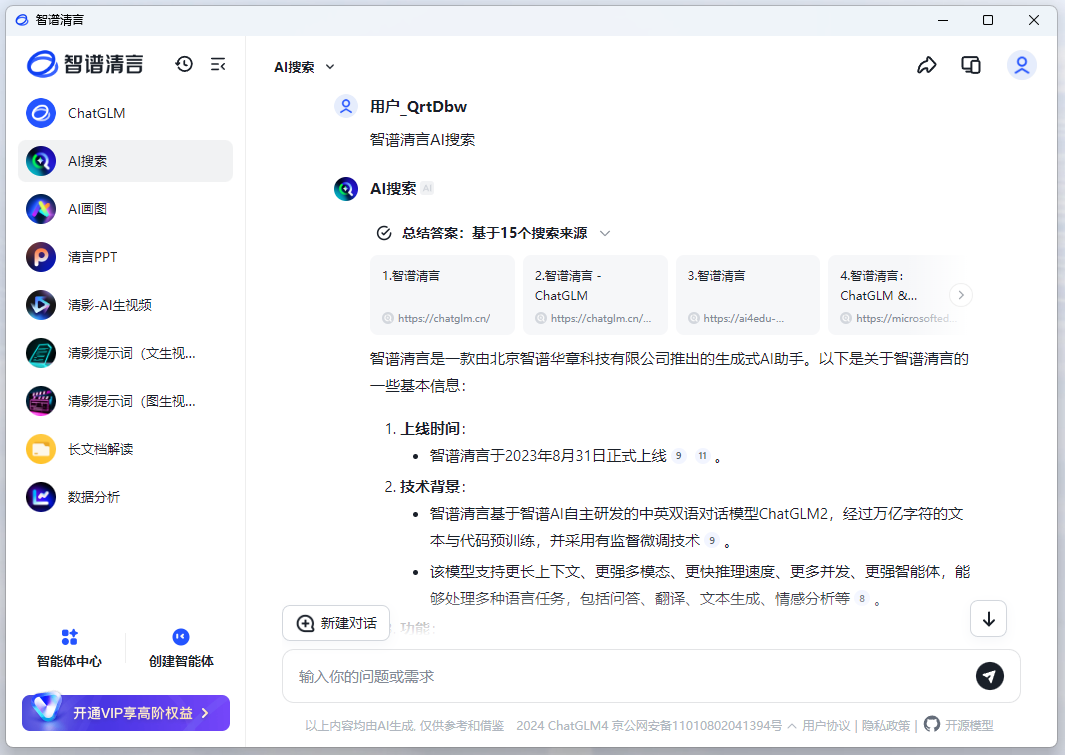Open the 清影提示词（文生视... icon

[41, 353]
